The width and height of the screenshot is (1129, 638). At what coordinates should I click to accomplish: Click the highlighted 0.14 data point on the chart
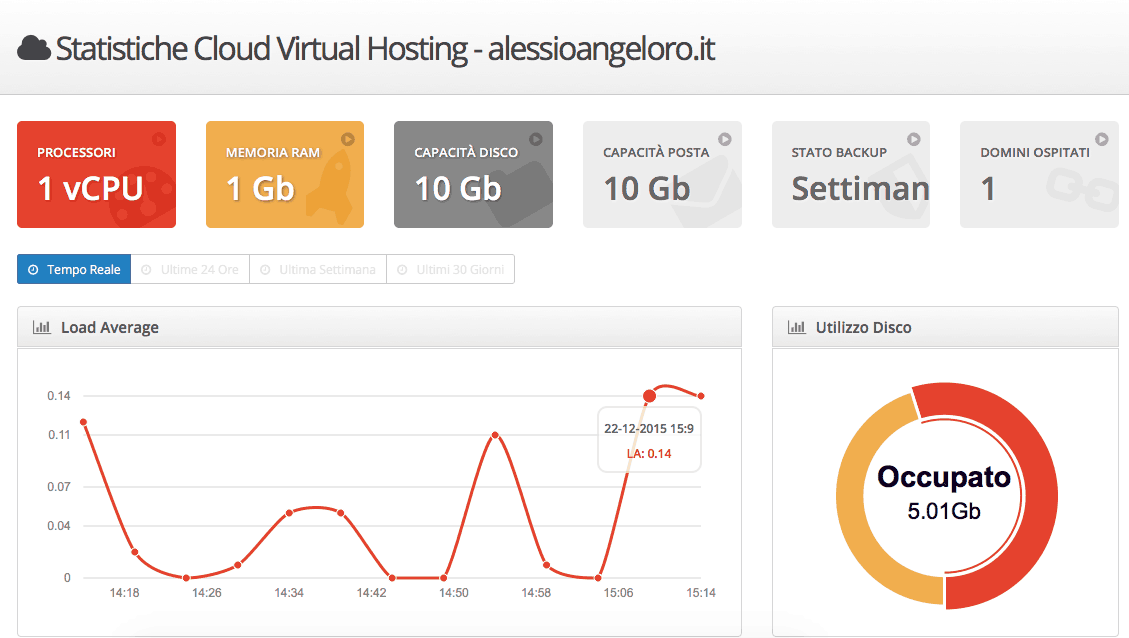click(x=649, y=396)
